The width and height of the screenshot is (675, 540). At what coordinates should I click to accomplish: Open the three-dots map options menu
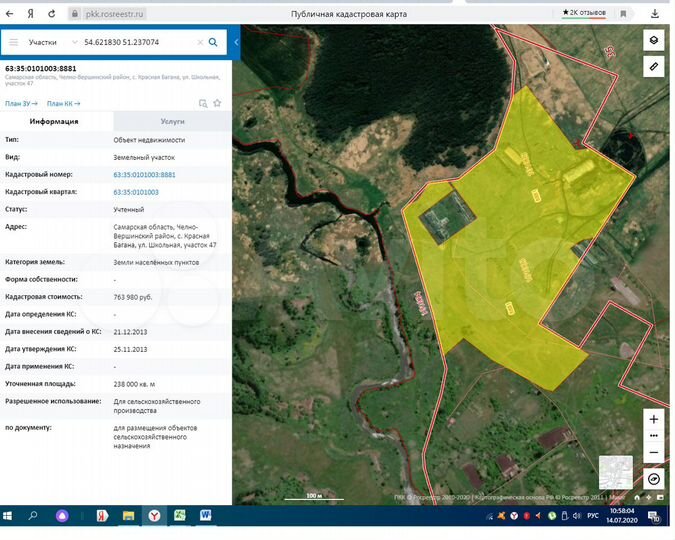pos(653,436)
